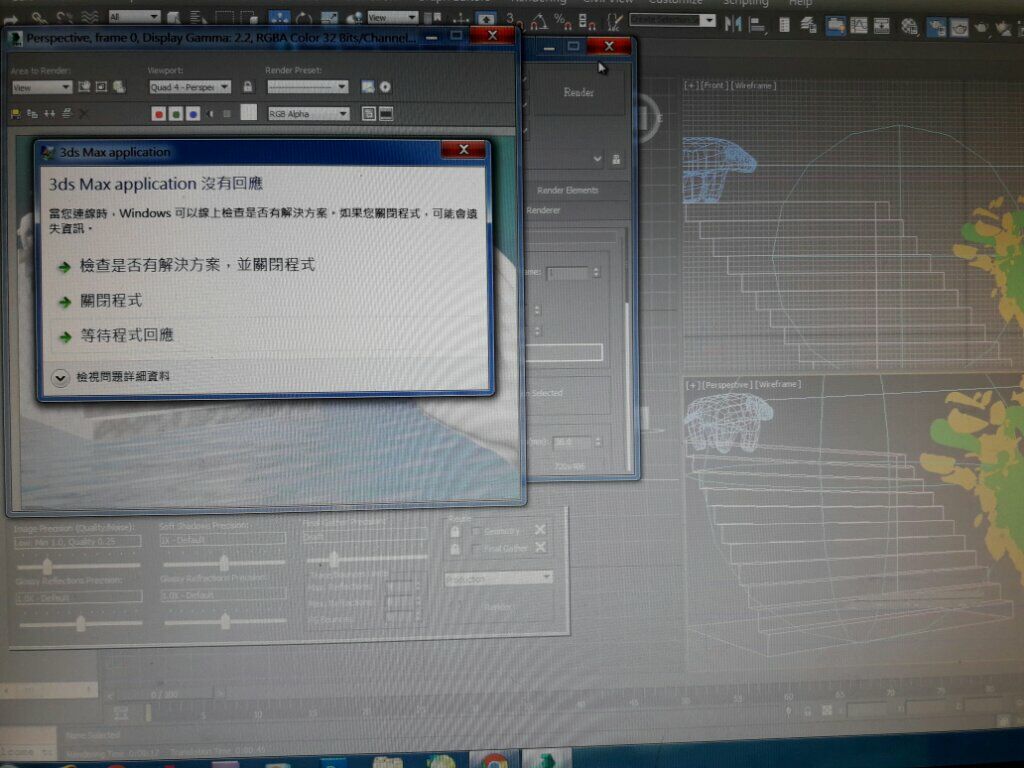Open the Material Editor toolbar icon

909,26
